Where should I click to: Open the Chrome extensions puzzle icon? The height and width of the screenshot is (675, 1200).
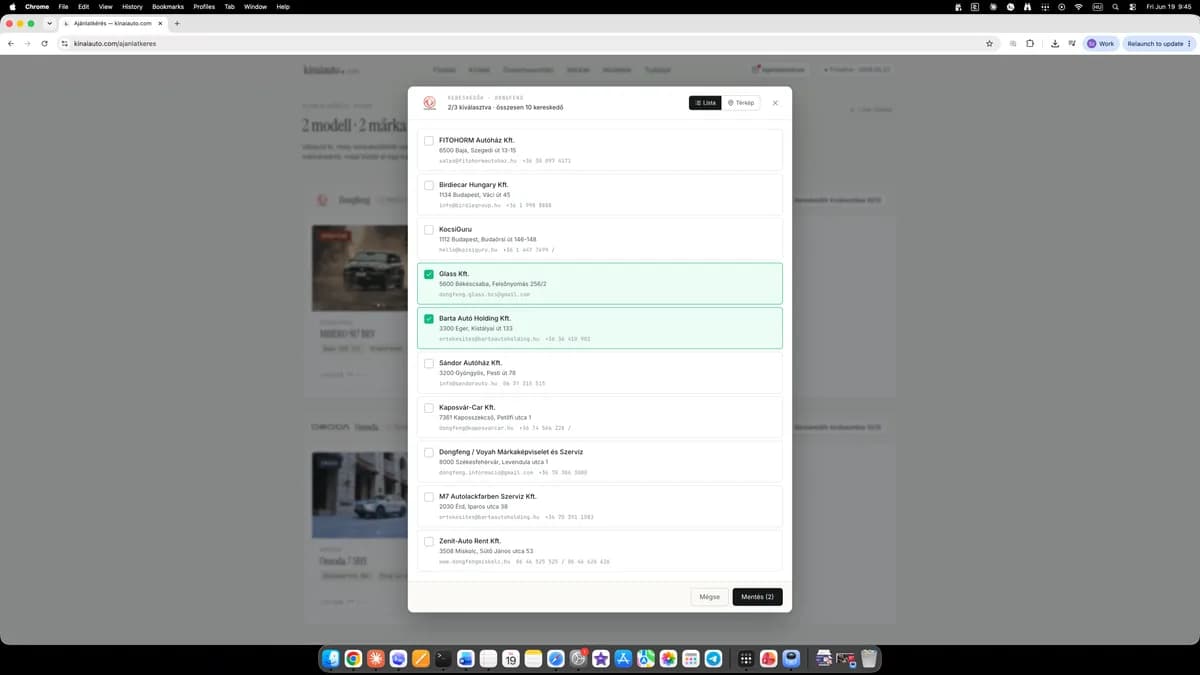[x=1030, y=44]
